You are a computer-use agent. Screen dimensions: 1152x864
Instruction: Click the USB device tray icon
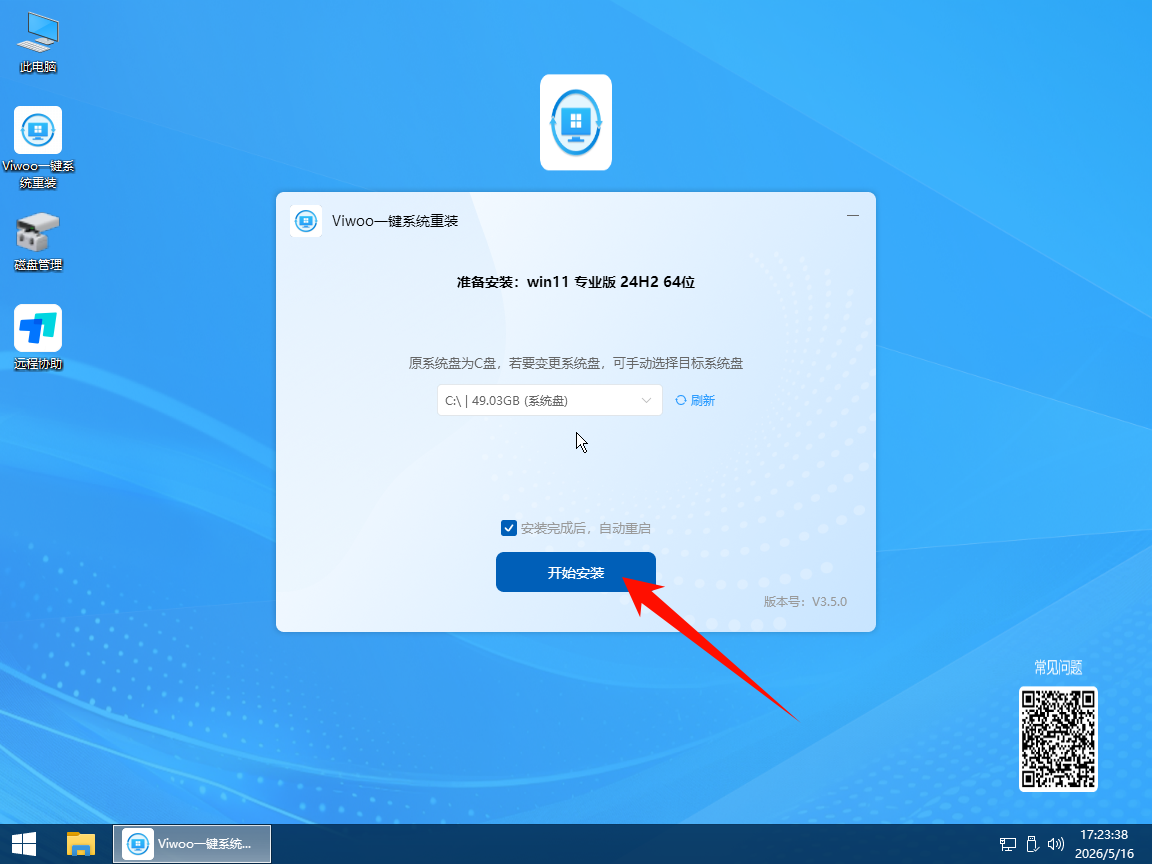(x=1032, y=844)
